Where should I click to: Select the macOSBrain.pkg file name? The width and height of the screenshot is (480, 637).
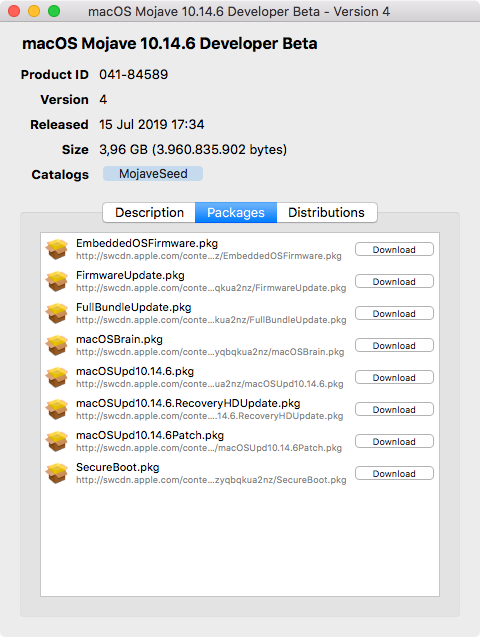click(119, 340)
